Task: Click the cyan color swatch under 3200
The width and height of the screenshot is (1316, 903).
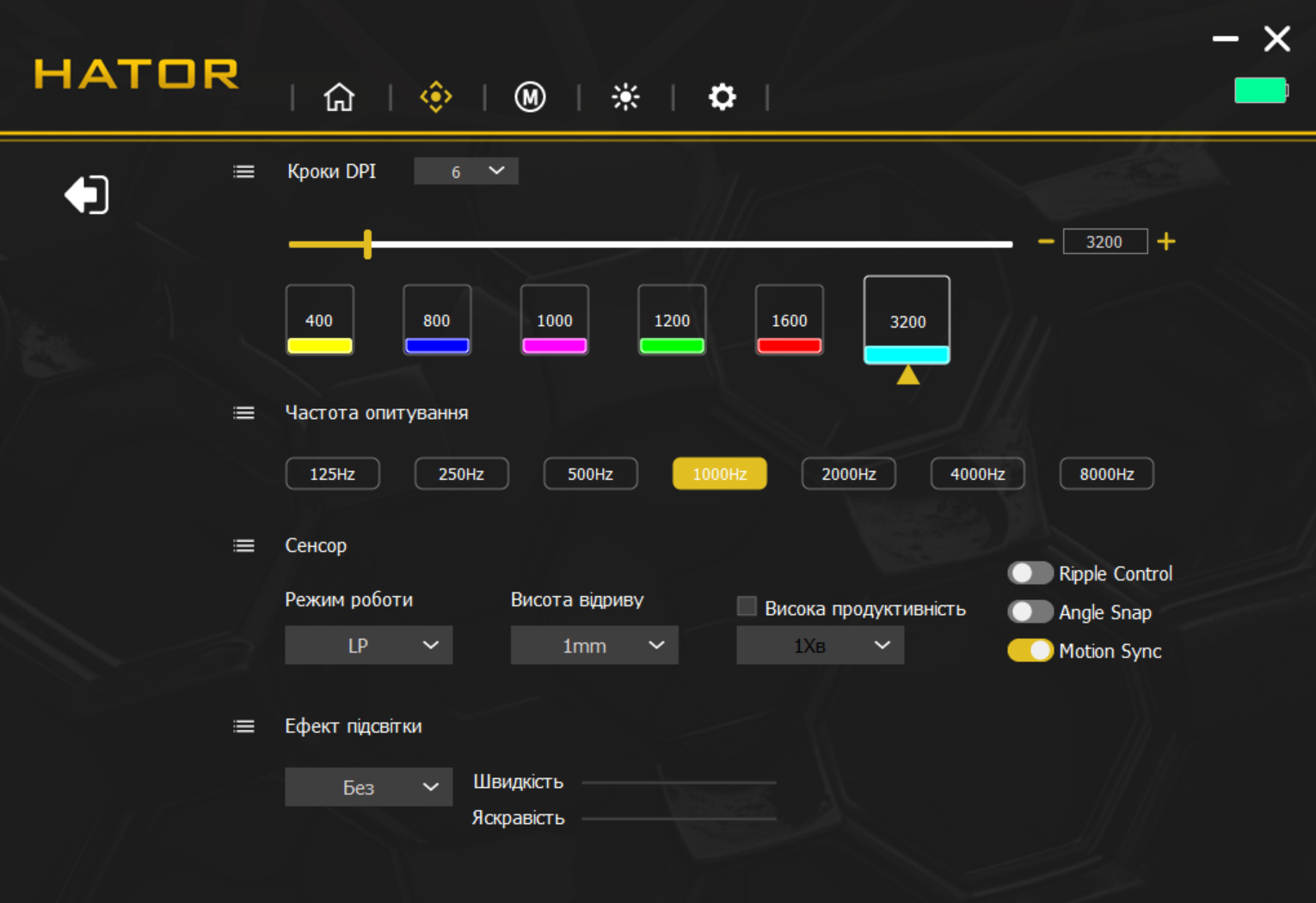Action: point(907,354)
